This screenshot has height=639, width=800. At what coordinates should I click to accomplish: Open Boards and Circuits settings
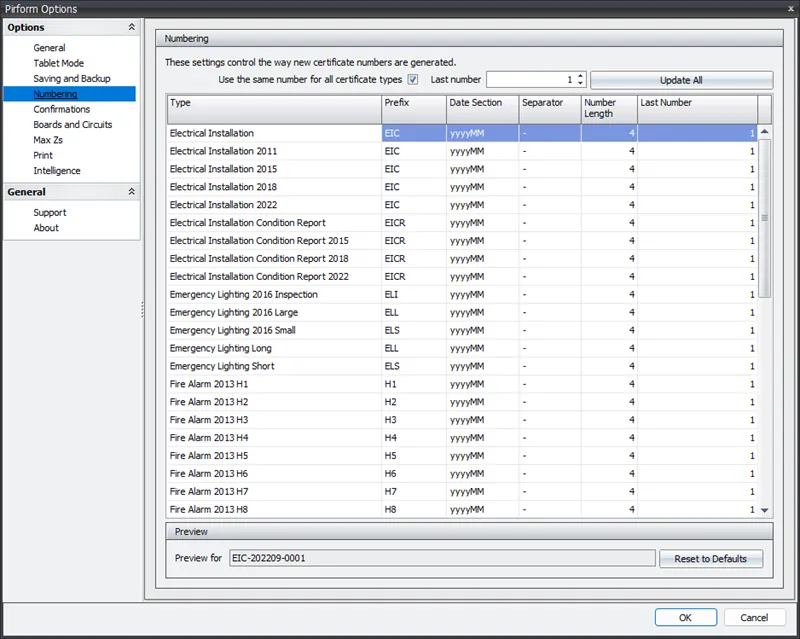(x=71, y=124)
